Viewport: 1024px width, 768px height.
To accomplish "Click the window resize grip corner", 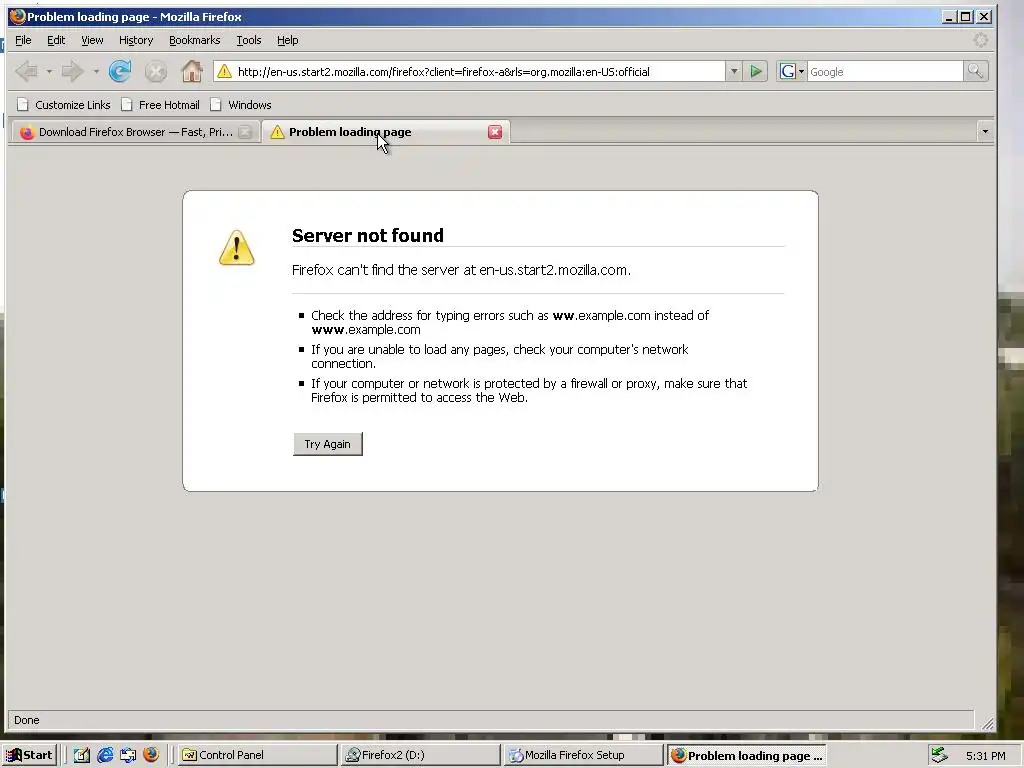I will pyautogui.click(x=987, y=723).
